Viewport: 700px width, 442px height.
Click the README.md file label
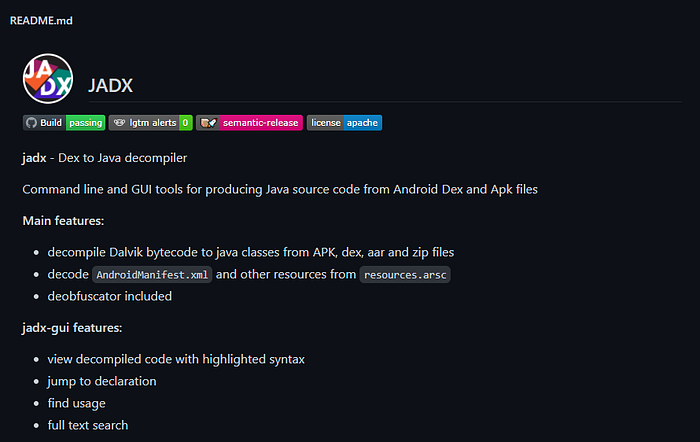(41, 21)
